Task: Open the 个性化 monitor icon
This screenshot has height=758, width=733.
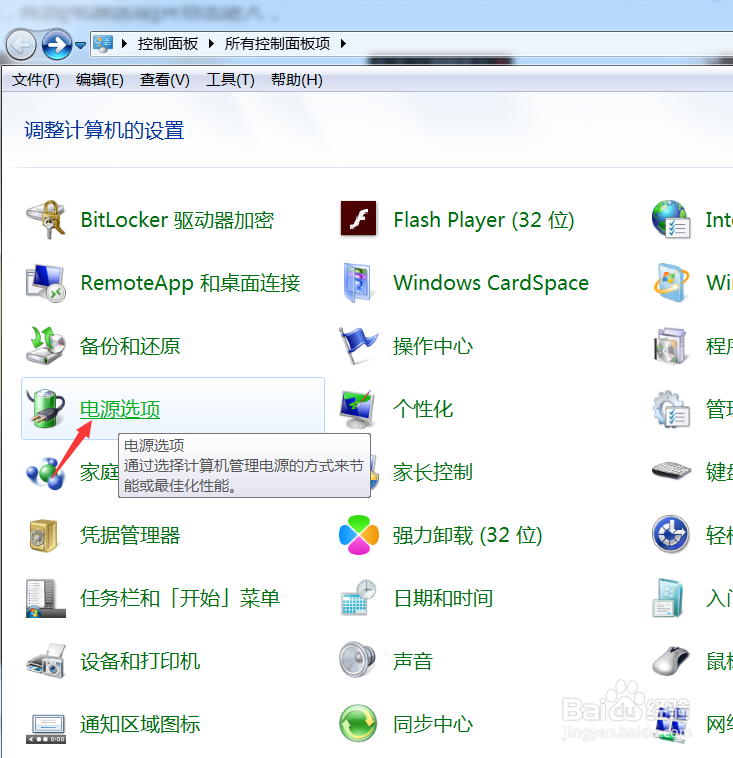Action: coord(358,409)
